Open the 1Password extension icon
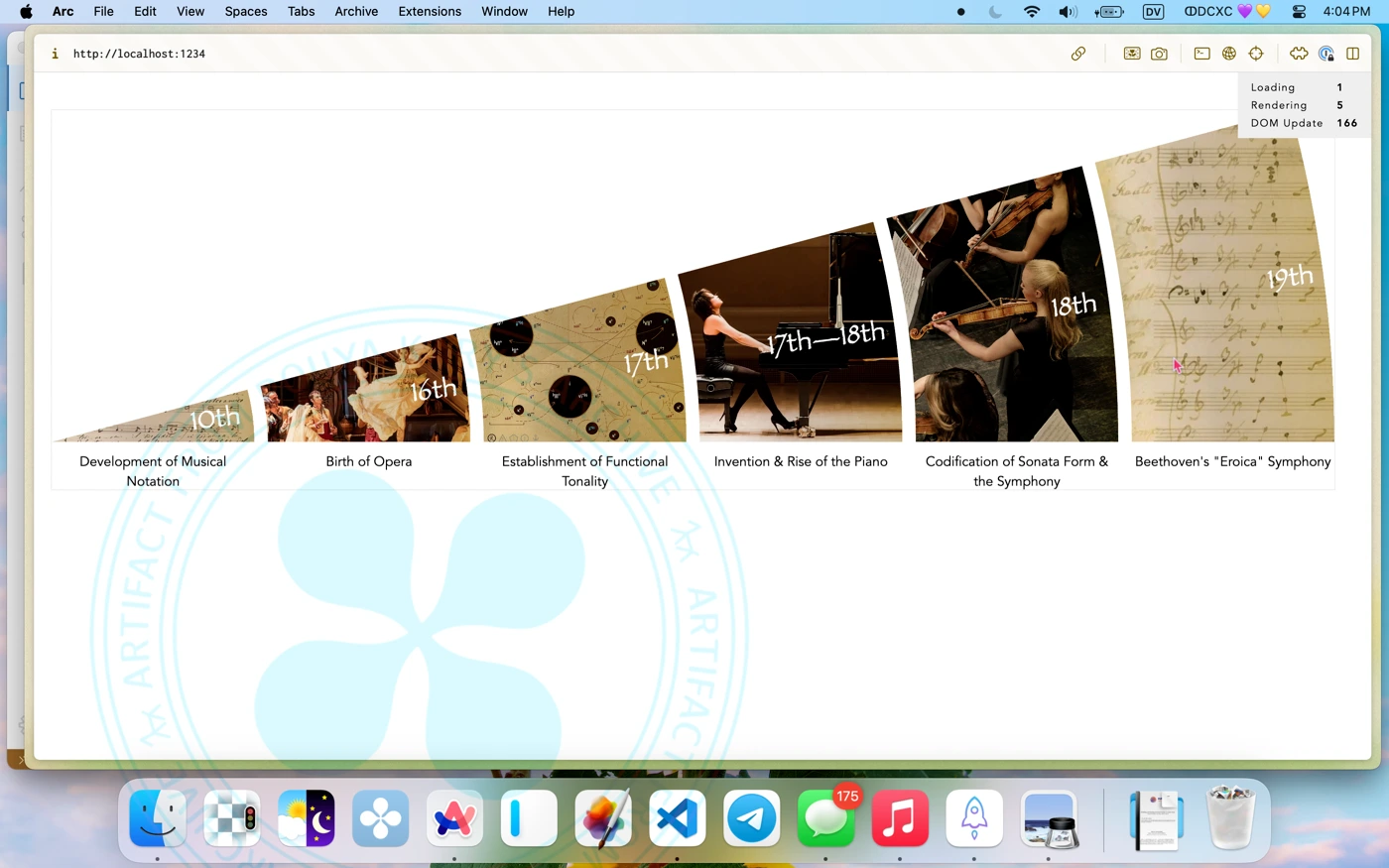The image size is (1389, 868). tap(1326, 54)
